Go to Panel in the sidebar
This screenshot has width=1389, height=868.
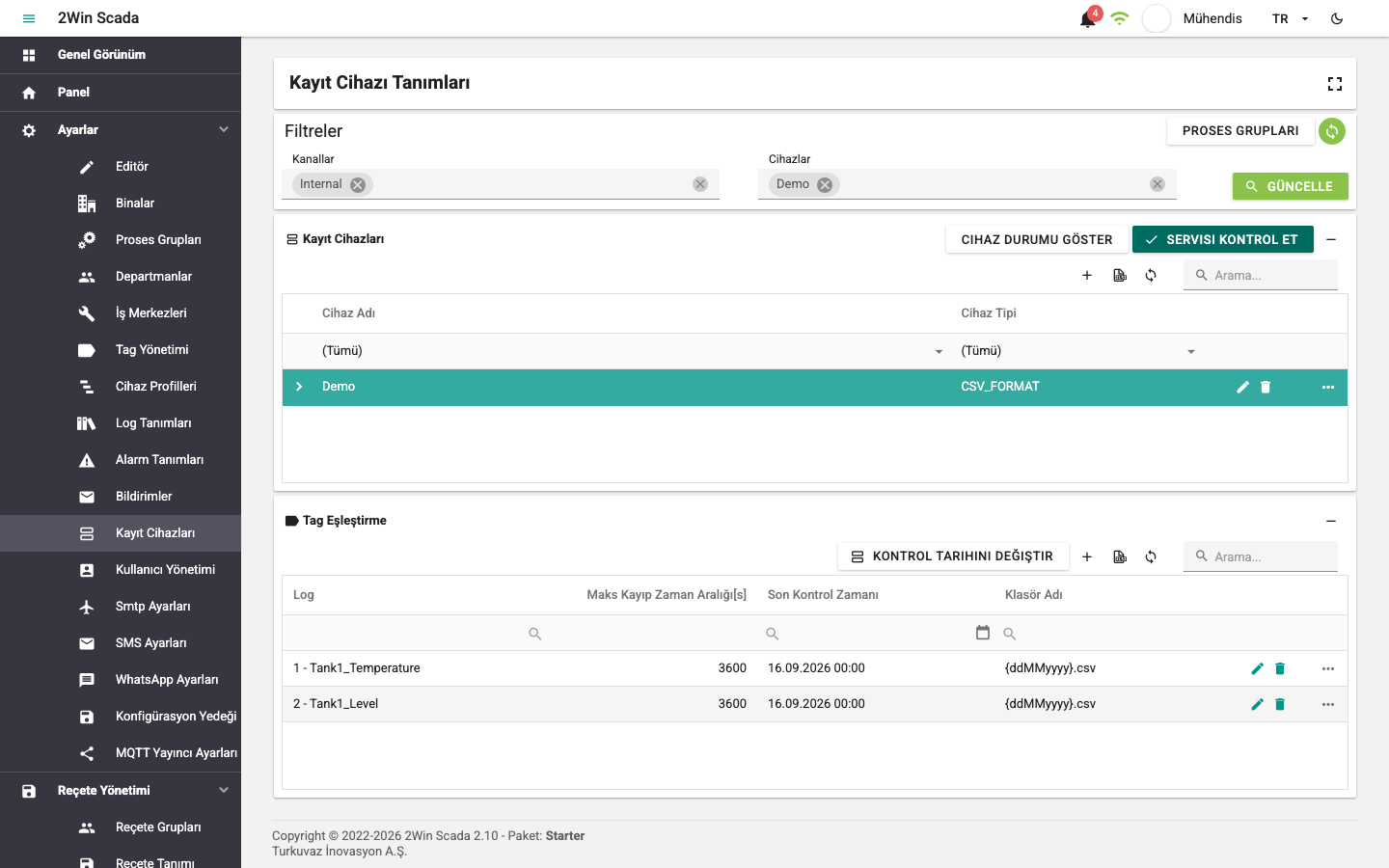pyautogui.click(x=121, y=93)
